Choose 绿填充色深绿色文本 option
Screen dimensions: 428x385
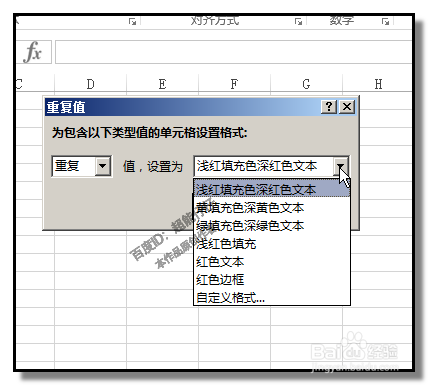click(x=272, y=226)
